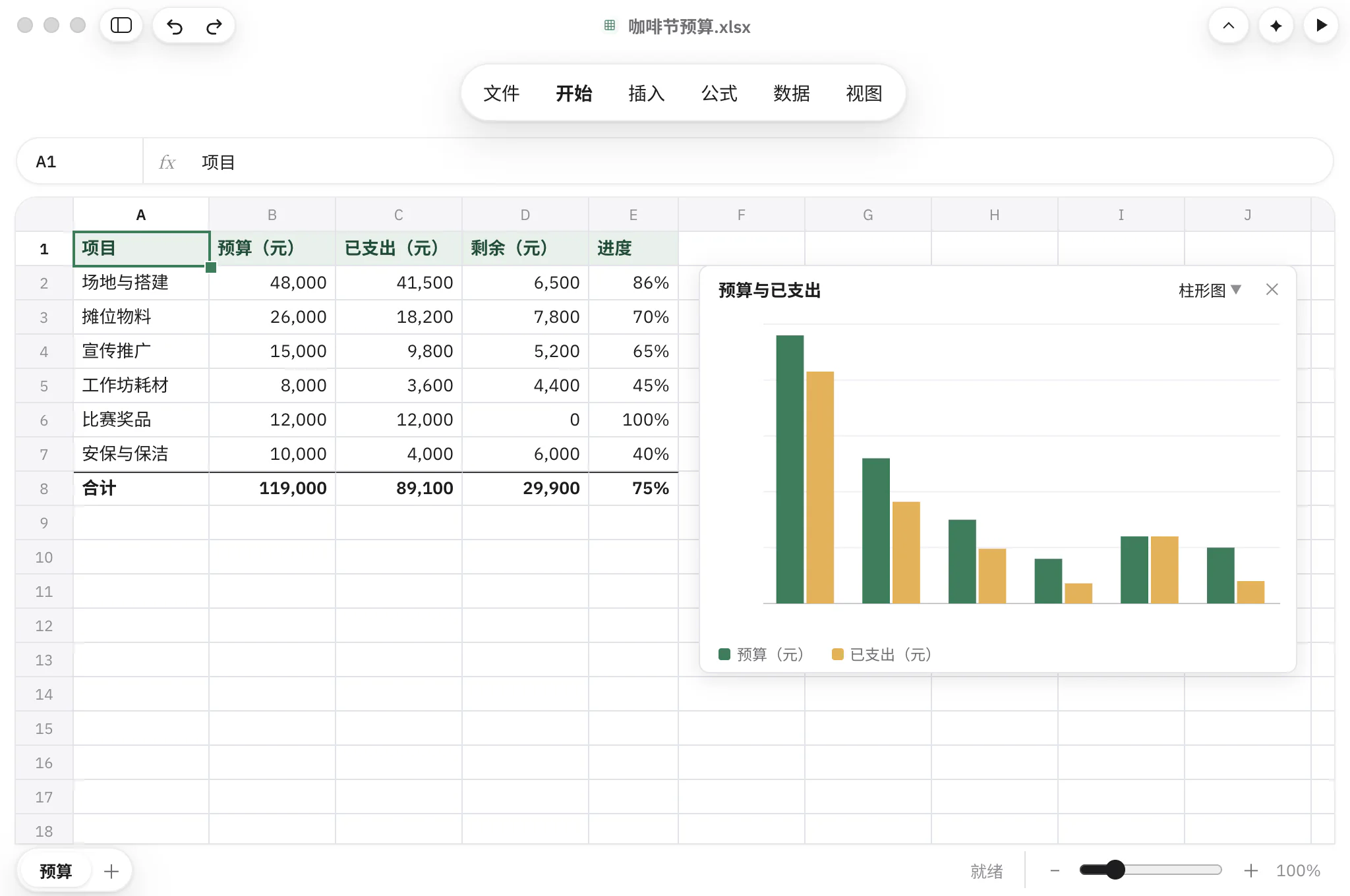Click the undo arrow icon
The image size is (1350, 896).
coord(175,26)
